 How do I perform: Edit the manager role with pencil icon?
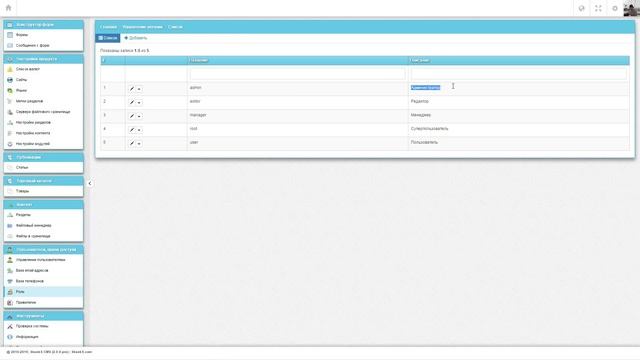pos(131,116)
